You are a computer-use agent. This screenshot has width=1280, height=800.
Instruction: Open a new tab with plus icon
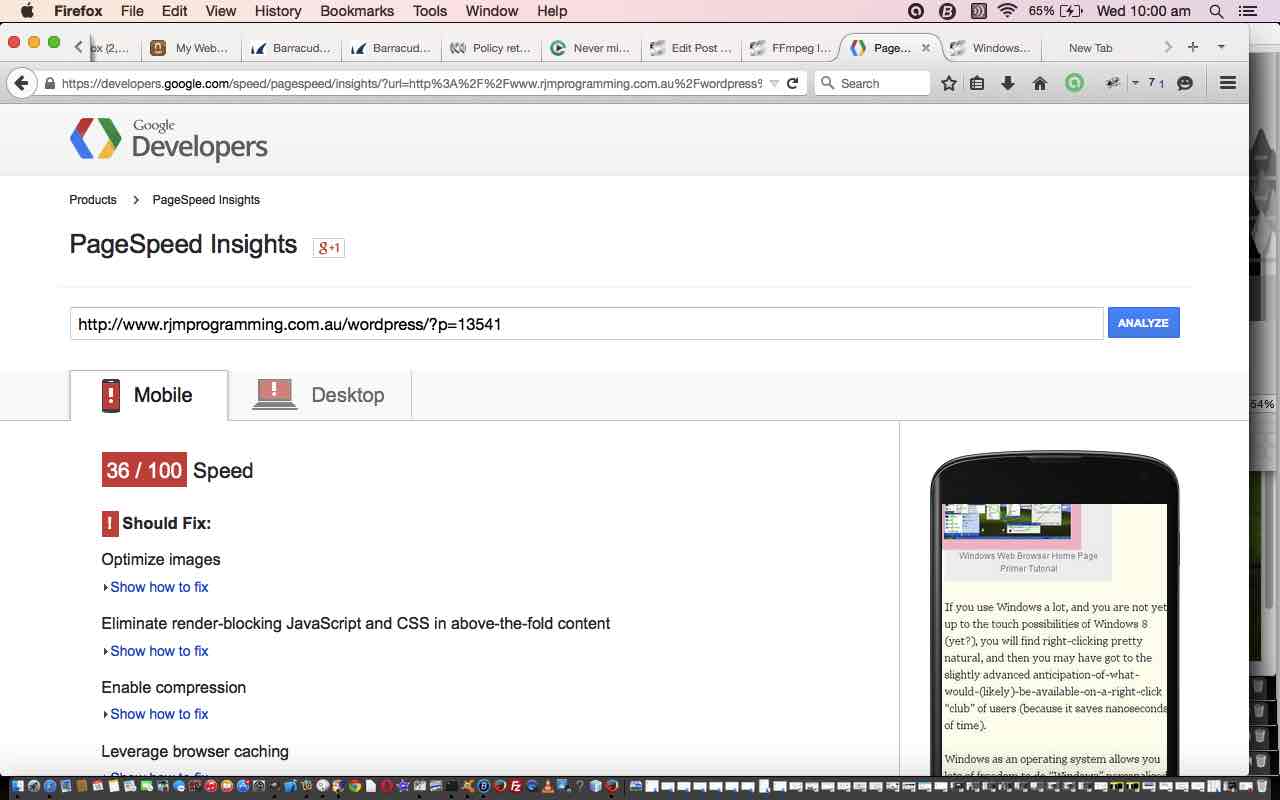pos(1192,47)
